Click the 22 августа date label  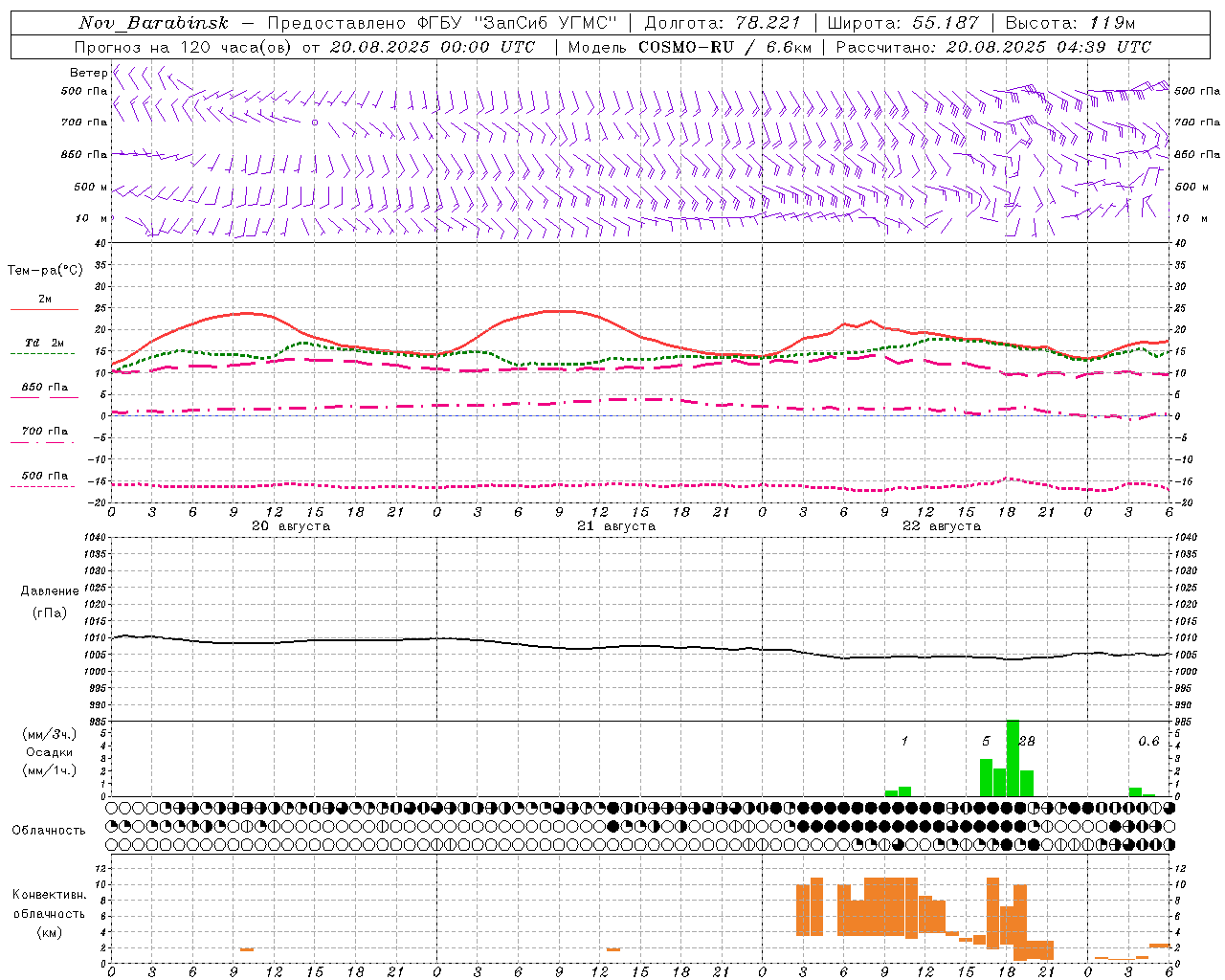(942, 526)
